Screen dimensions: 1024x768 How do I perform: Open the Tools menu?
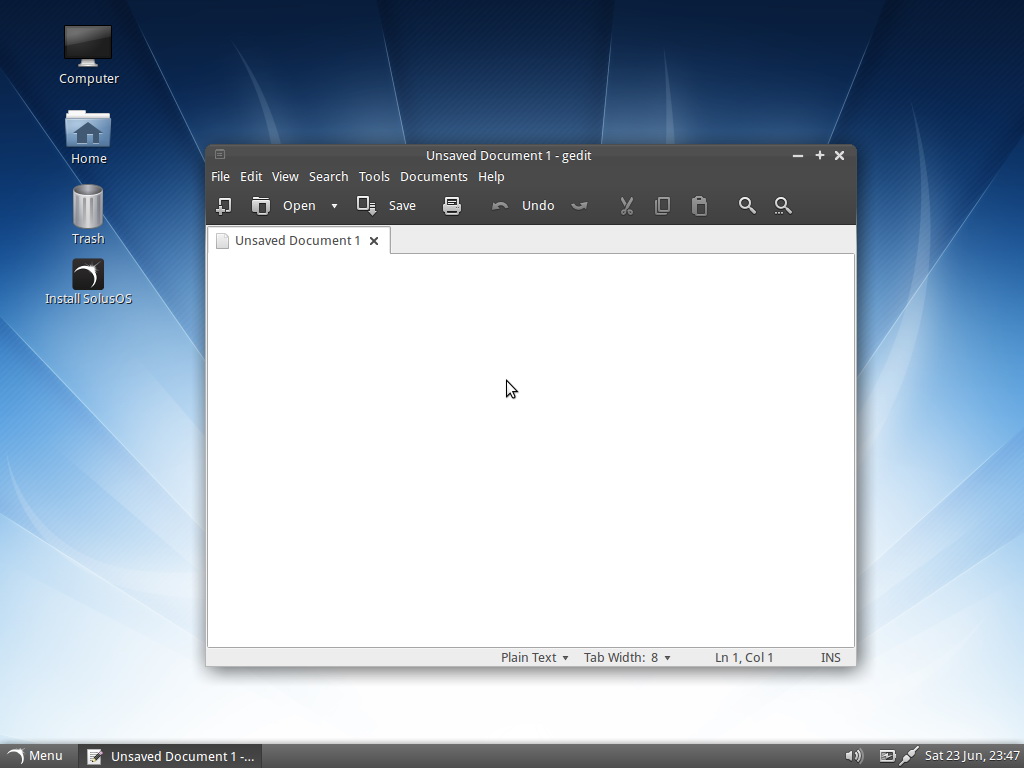pos(374,176)
